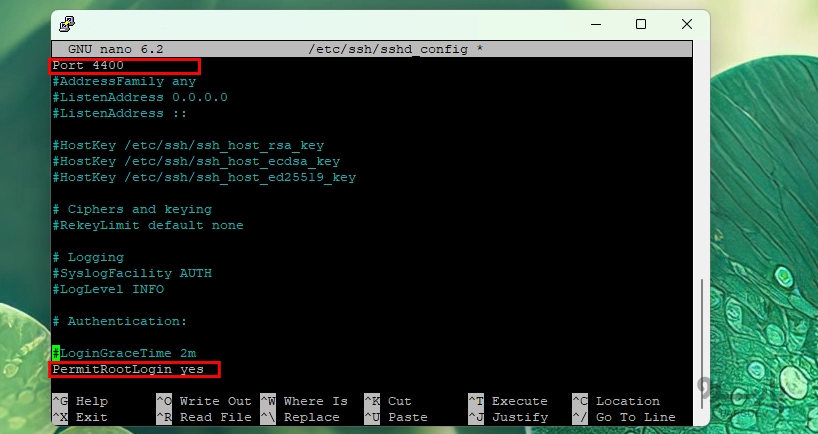Maximize the PuTTY terminal window

(x=641, y=24)
